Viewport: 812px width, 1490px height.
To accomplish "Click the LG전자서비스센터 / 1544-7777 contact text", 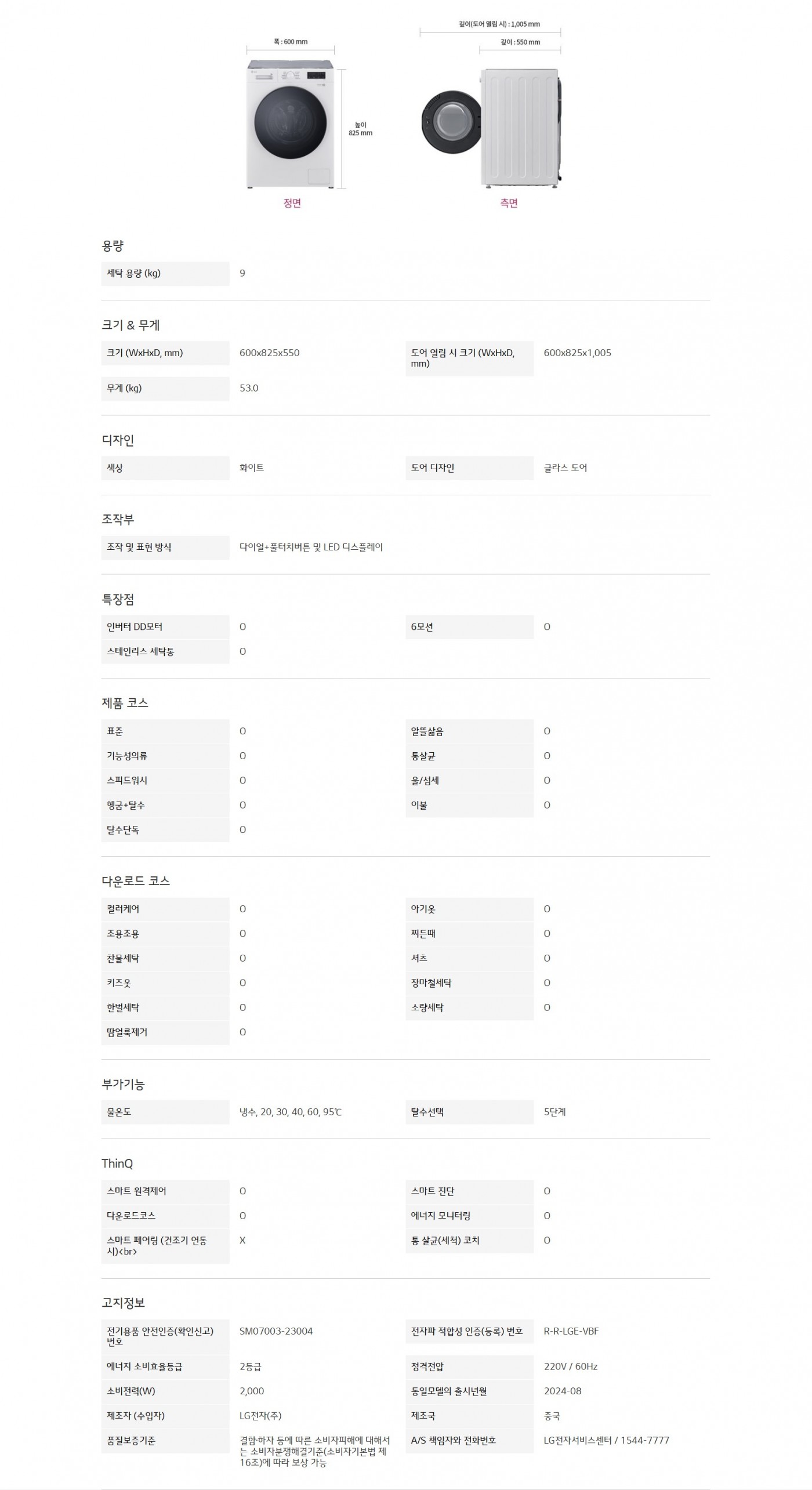I will (x=606, y=1440).
